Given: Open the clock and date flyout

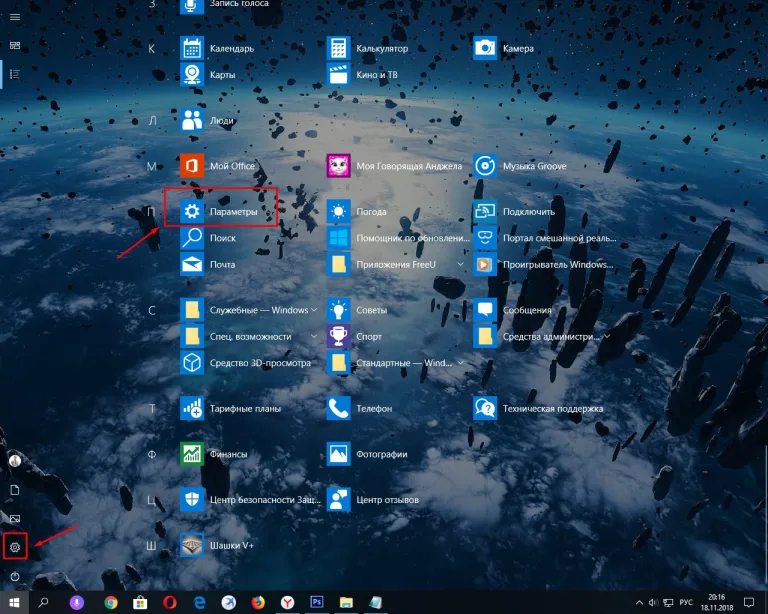Looking at the screenshot, I should 717,602.
